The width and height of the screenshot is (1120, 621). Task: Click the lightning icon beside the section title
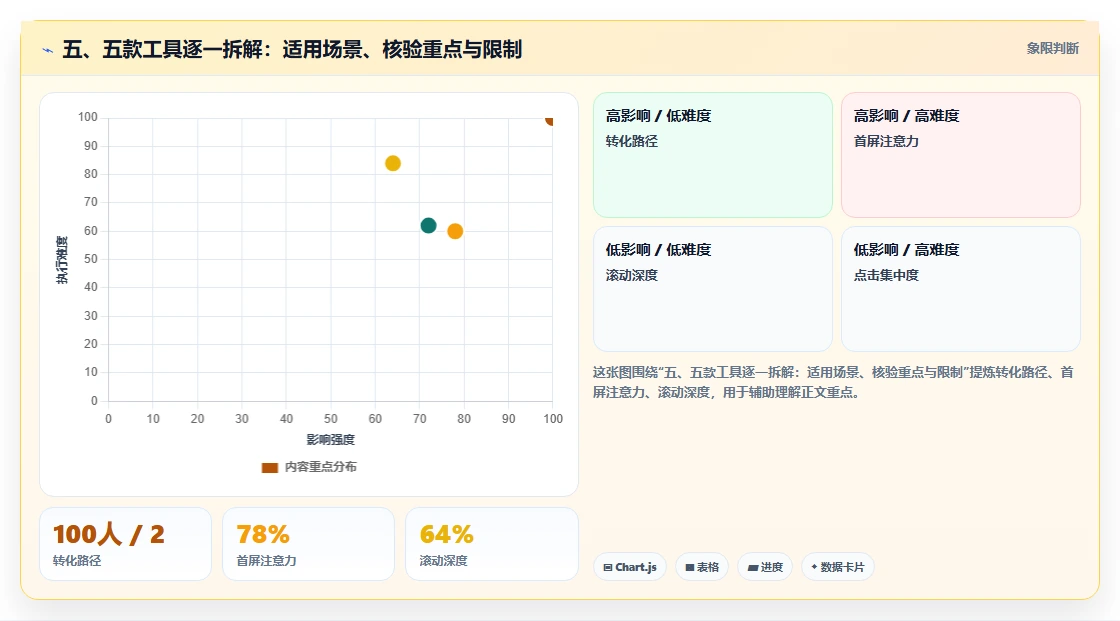47,50
